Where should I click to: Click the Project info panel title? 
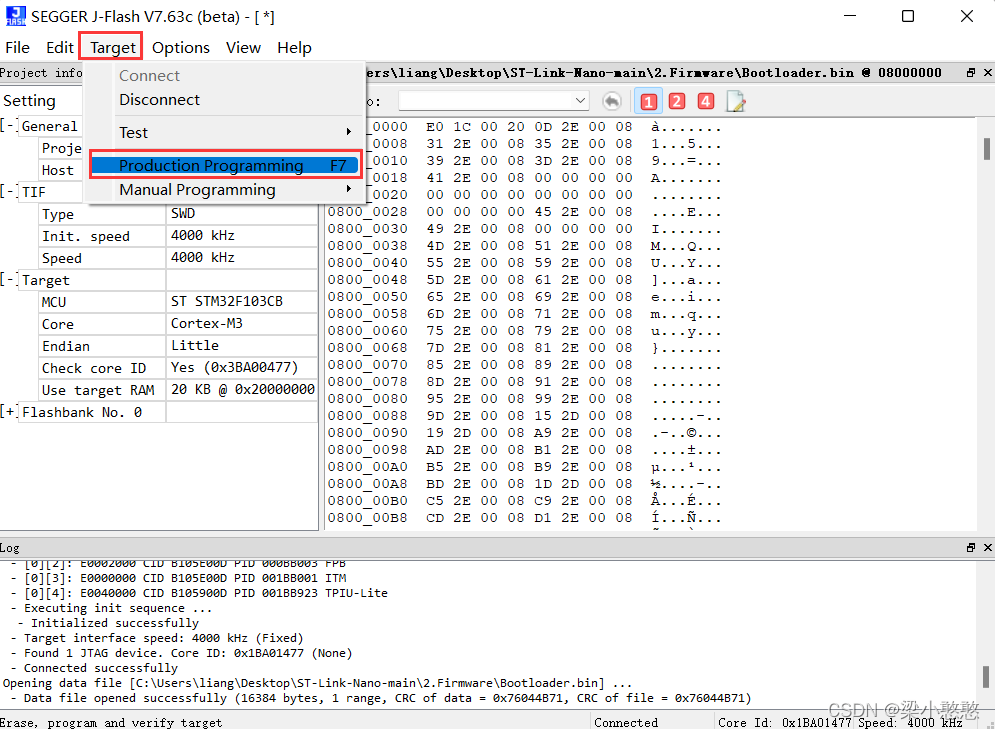pos(41,73)
